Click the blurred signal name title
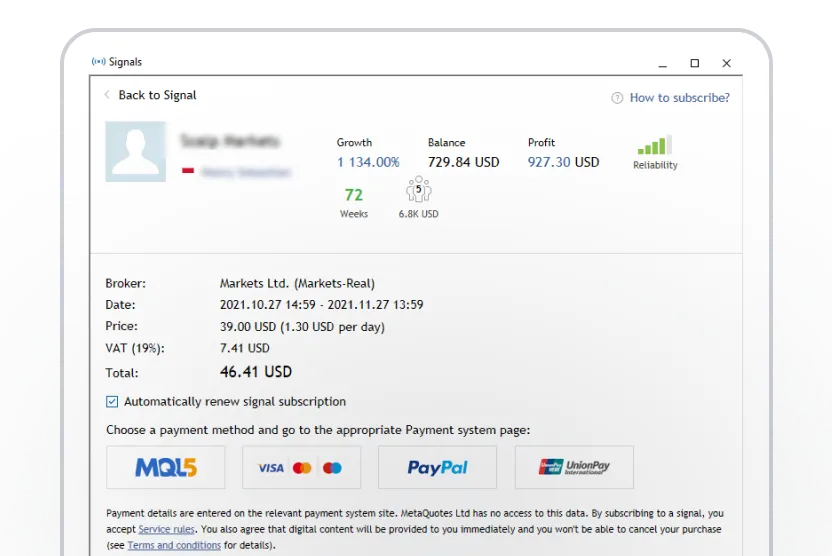The image size is (832, 556). tap(230, 141)
